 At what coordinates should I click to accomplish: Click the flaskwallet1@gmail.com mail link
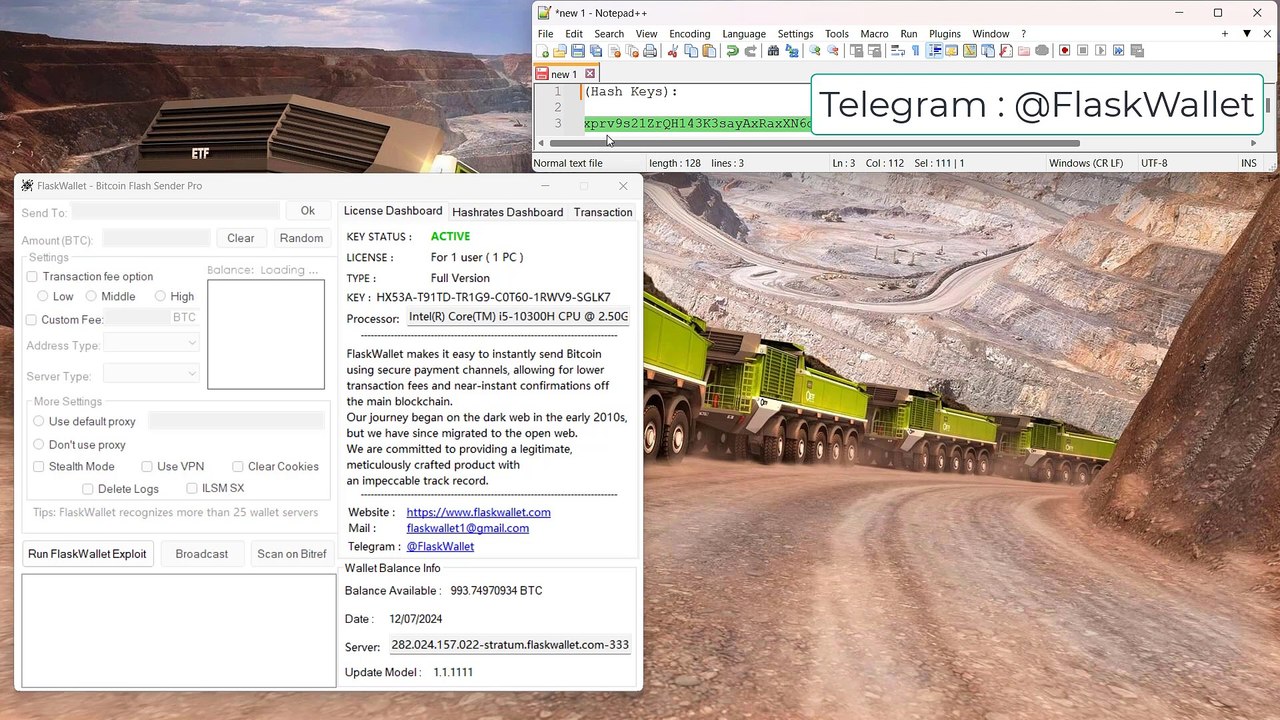(467, 528)
